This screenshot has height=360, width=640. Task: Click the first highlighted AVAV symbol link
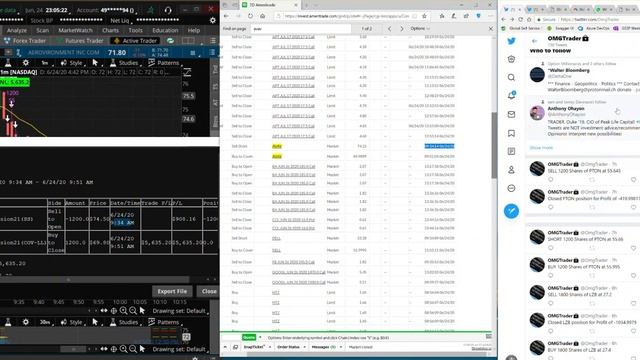pos(277,146)
